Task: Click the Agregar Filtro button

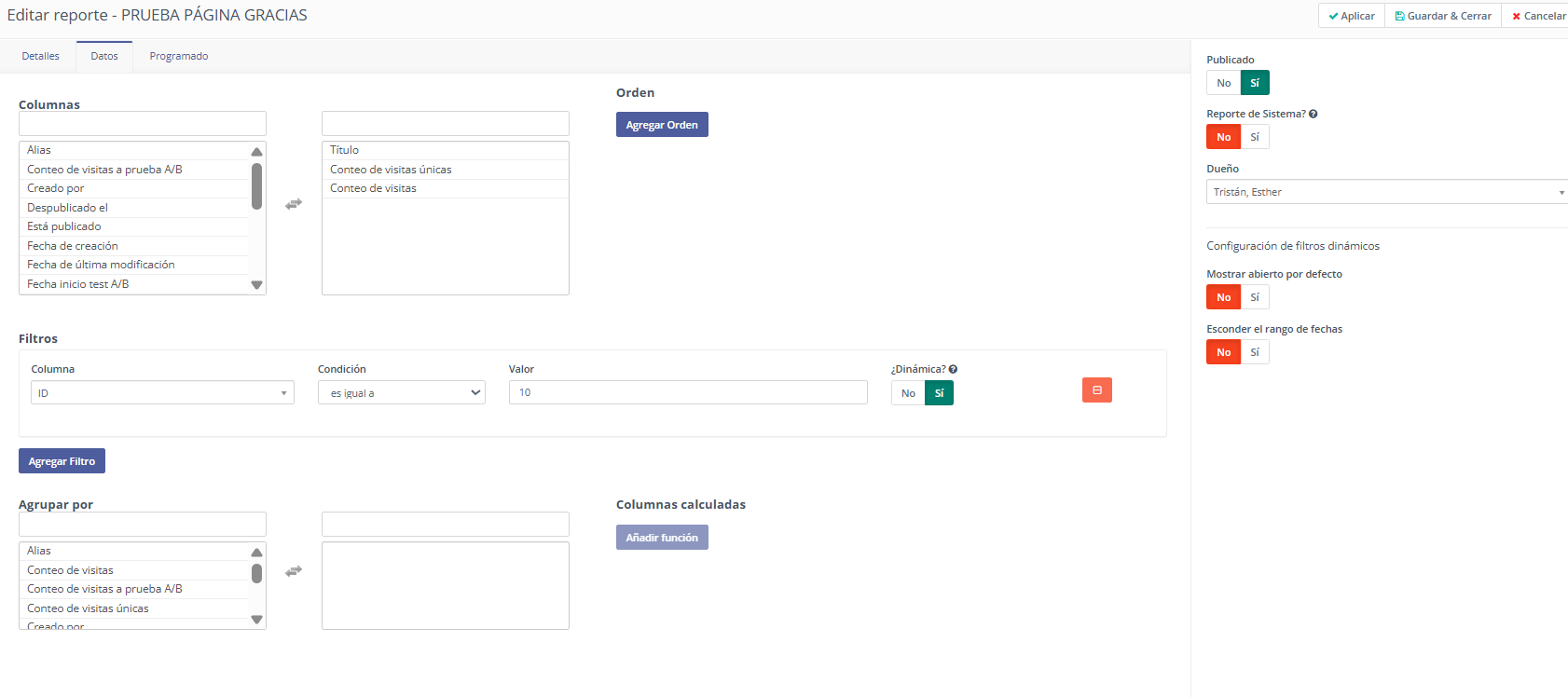Action: (x=62, y=461)
